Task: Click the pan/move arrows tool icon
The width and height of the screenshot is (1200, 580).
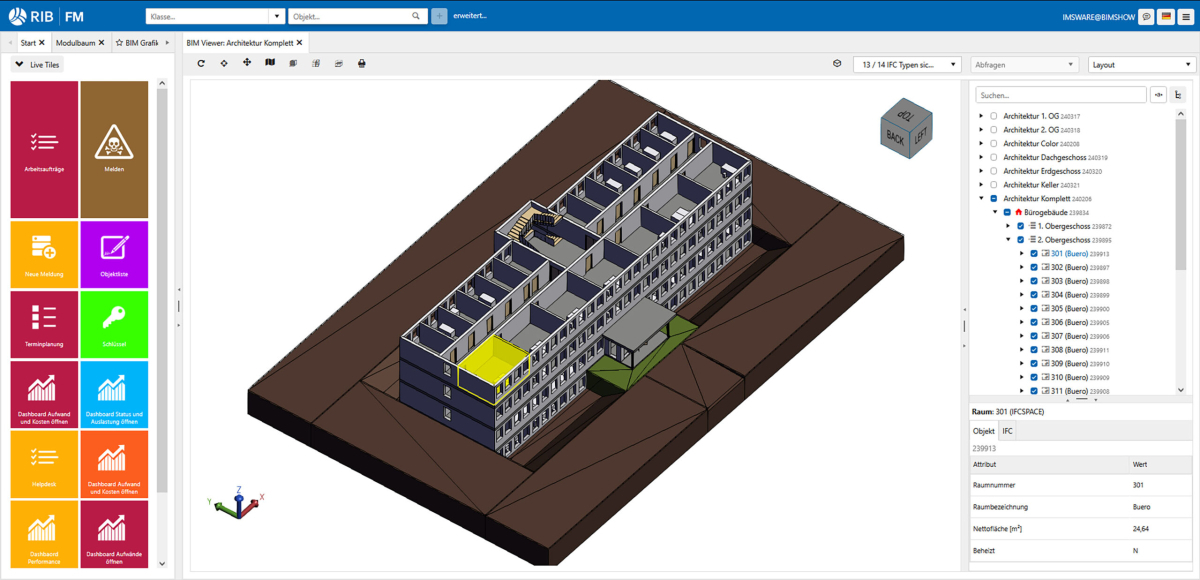Action: click(x=247, y=63)
